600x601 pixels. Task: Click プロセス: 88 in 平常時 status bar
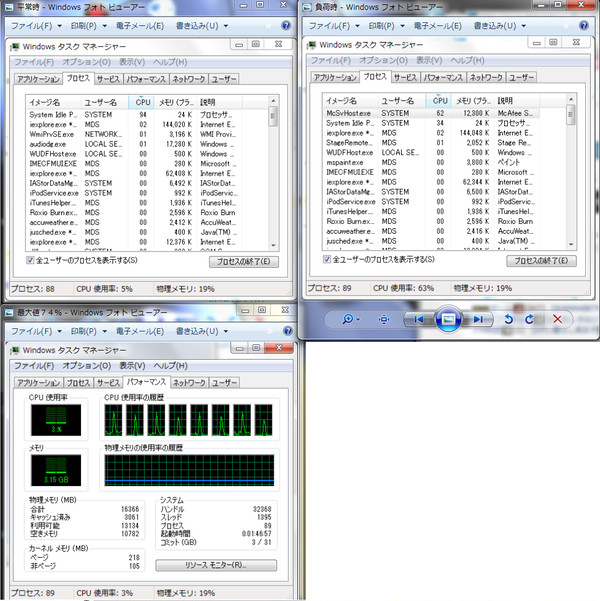[33, 289]
